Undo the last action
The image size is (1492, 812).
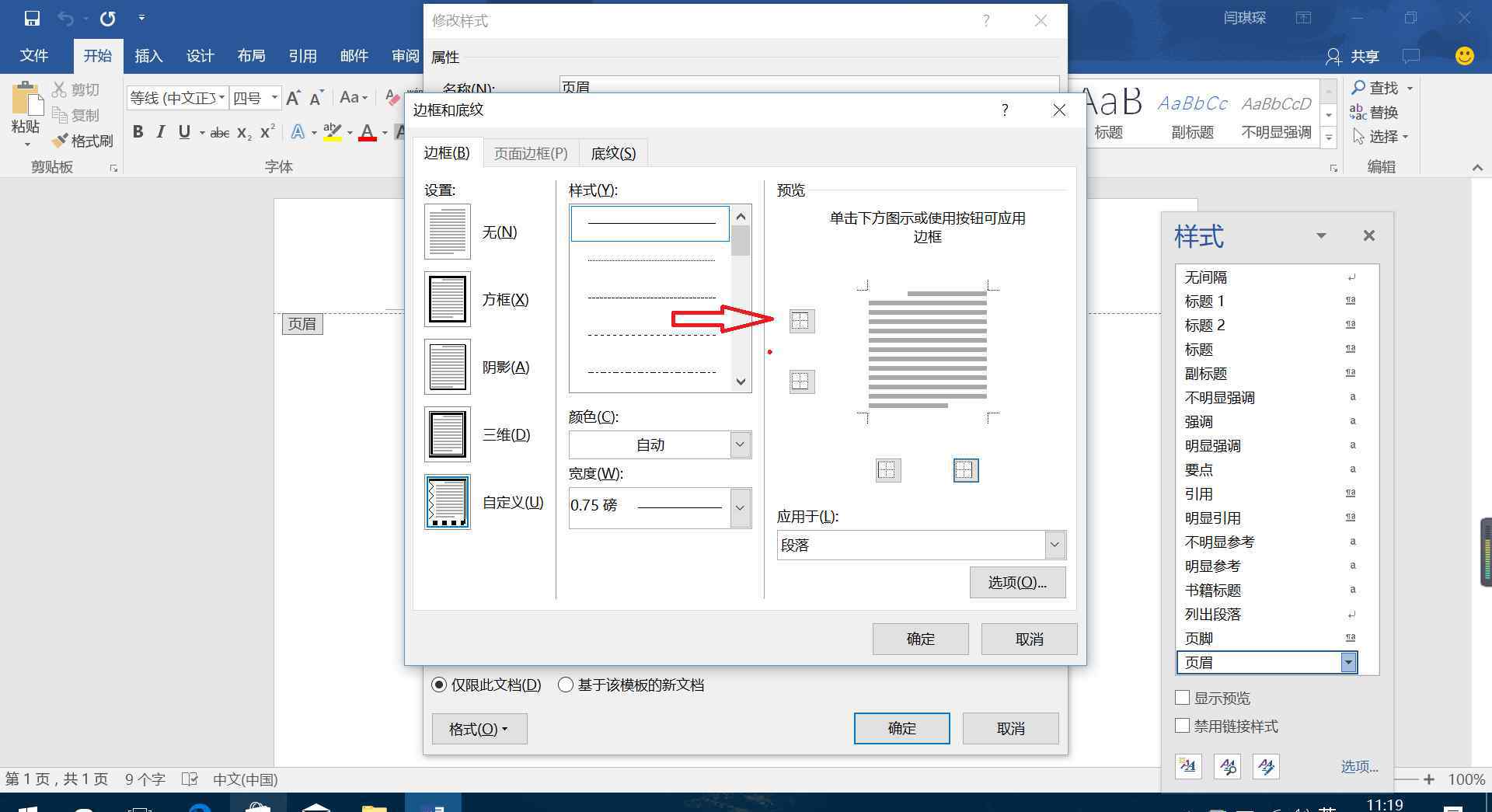coord(66,18)
